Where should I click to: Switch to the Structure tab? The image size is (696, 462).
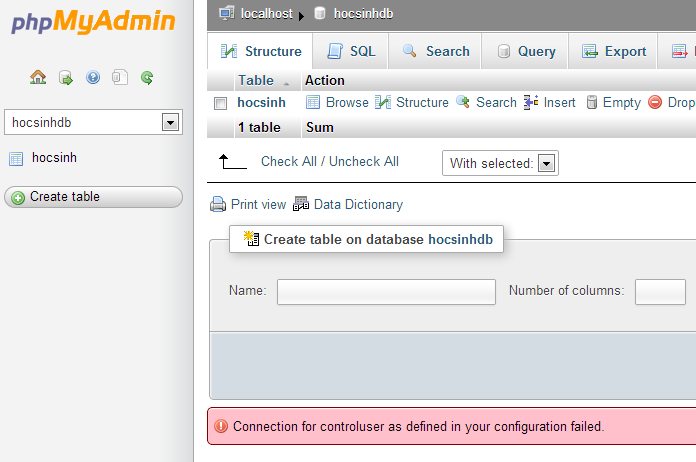click(261, 51)
